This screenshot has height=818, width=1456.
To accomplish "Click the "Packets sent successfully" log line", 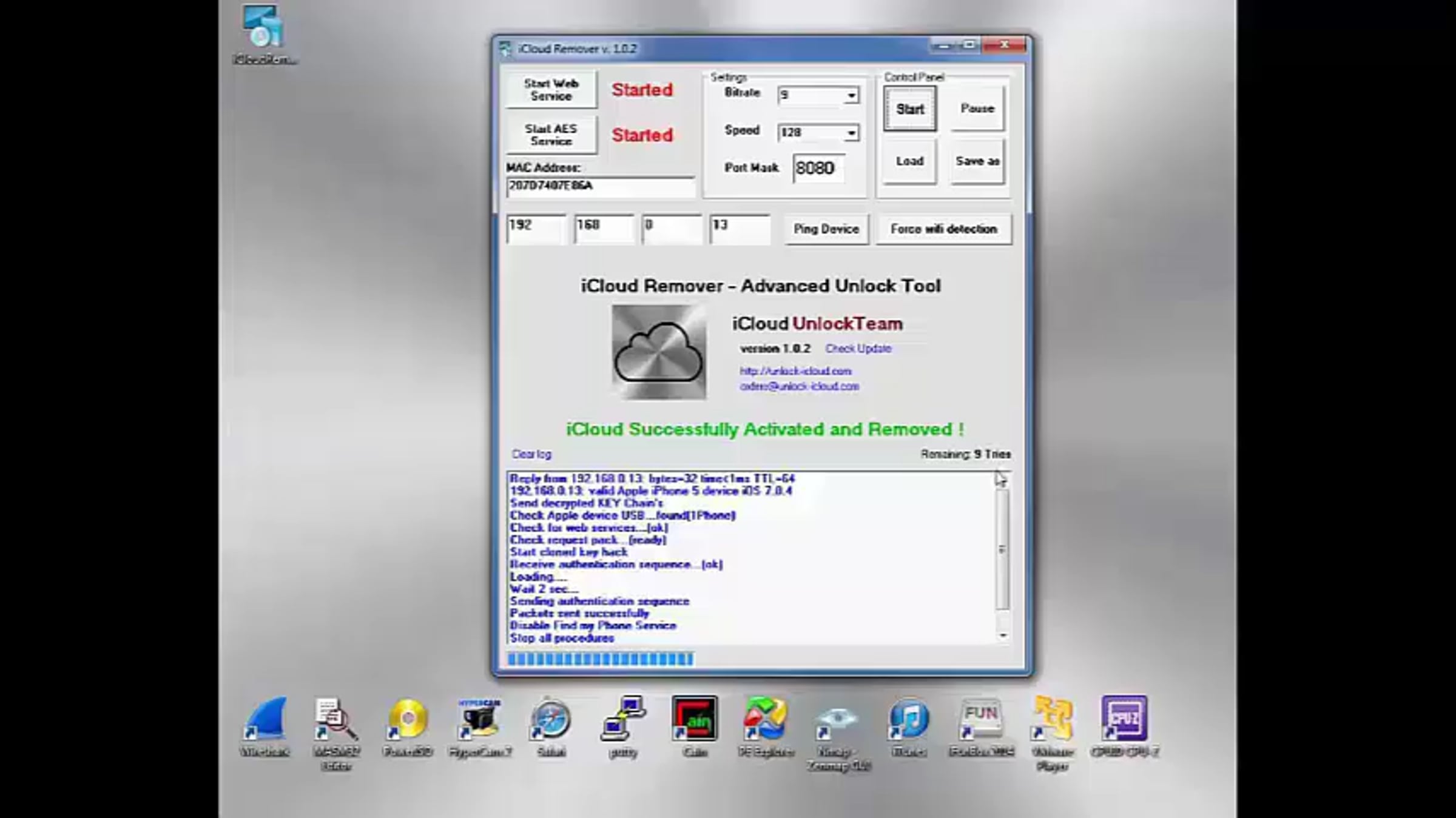I will click(x=579, y=613).
